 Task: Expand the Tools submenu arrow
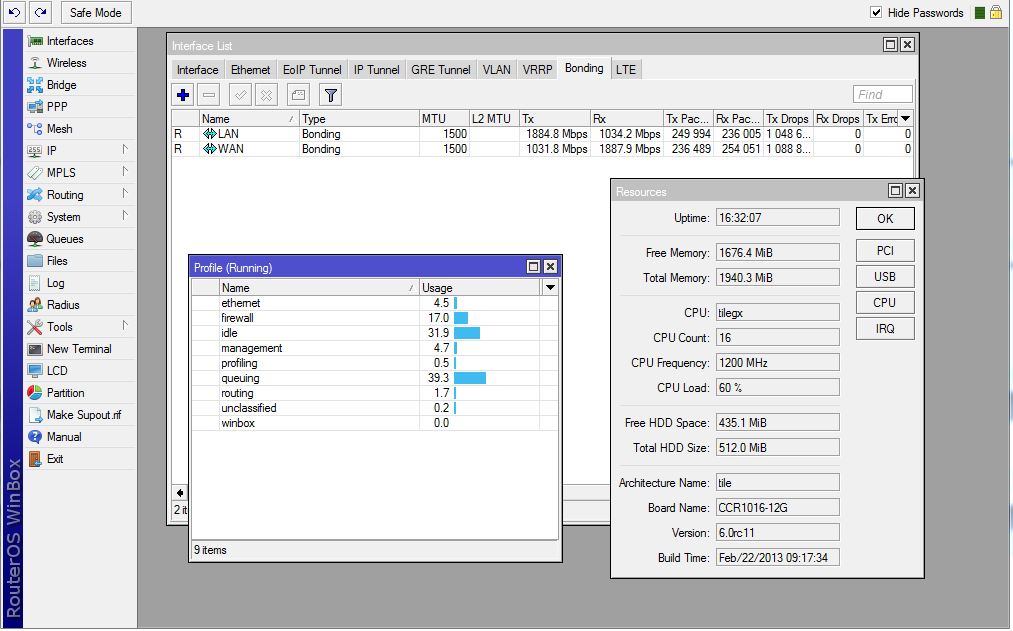125,325
